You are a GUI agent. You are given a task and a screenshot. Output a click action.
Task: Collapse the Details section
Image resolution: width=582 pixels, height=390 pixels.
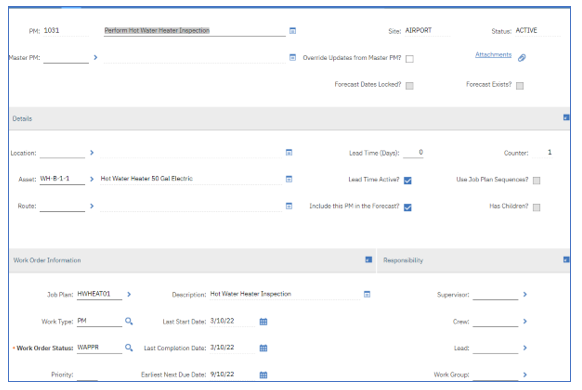(x=566, y=118)
